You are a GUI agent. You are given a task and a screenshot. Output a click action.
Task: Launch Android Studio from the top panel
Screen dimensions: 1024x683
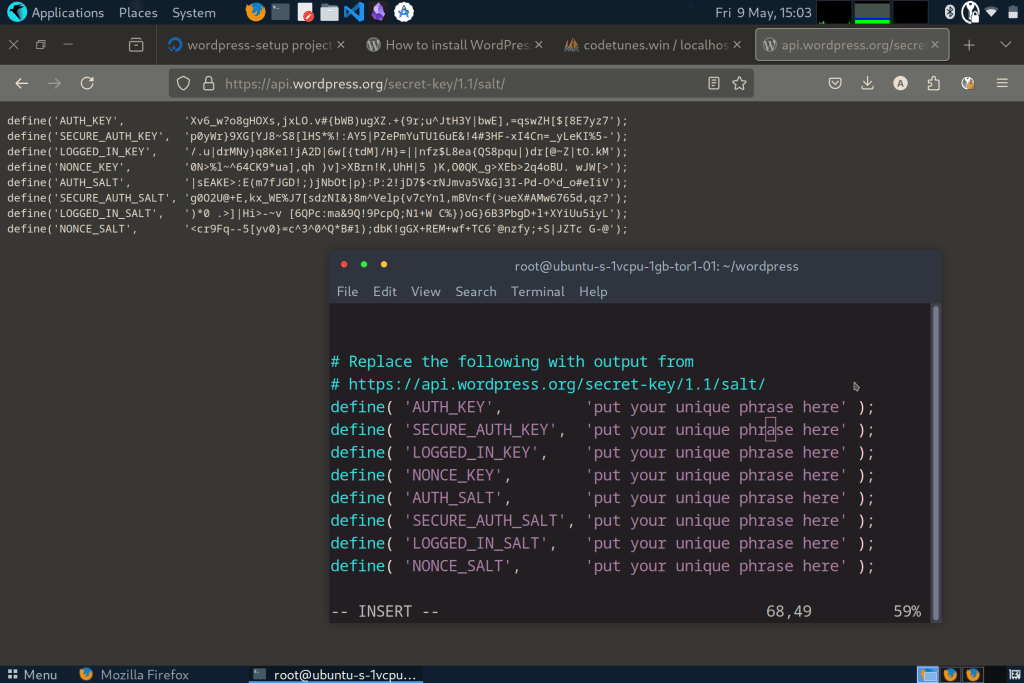pos(404,12)
